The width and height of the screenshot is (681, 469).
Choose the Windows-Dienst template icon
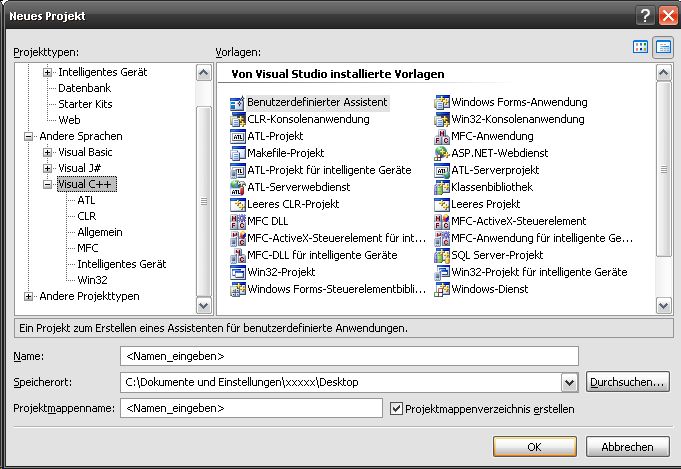441,289
